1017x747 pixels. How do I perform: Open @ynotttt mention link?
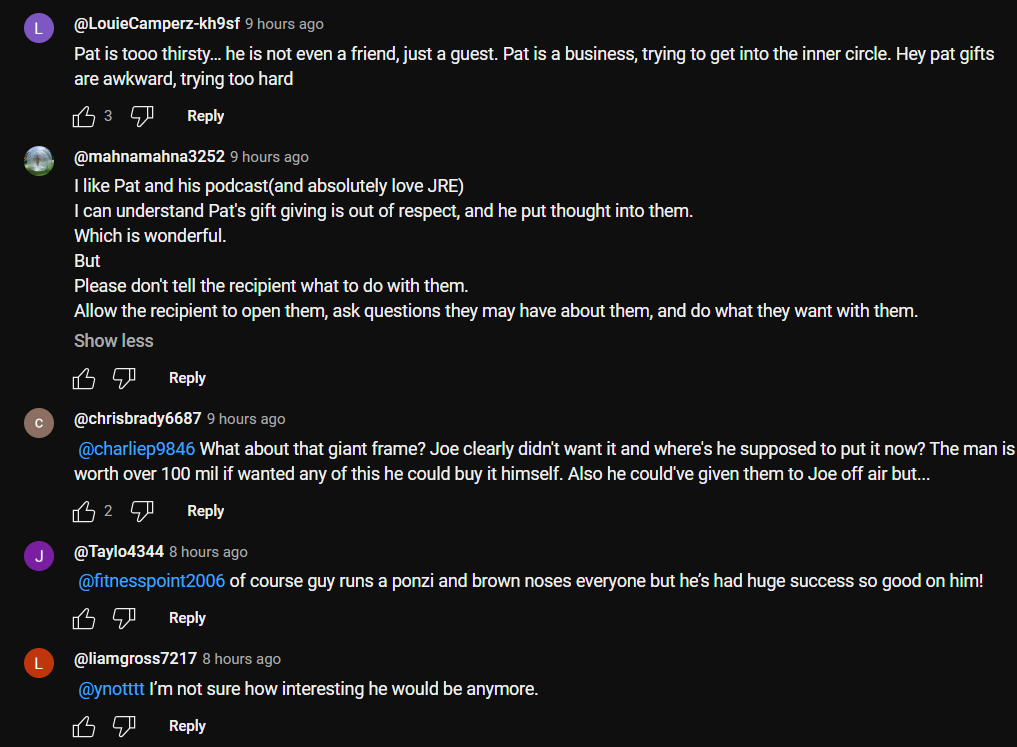coord(111,689)
